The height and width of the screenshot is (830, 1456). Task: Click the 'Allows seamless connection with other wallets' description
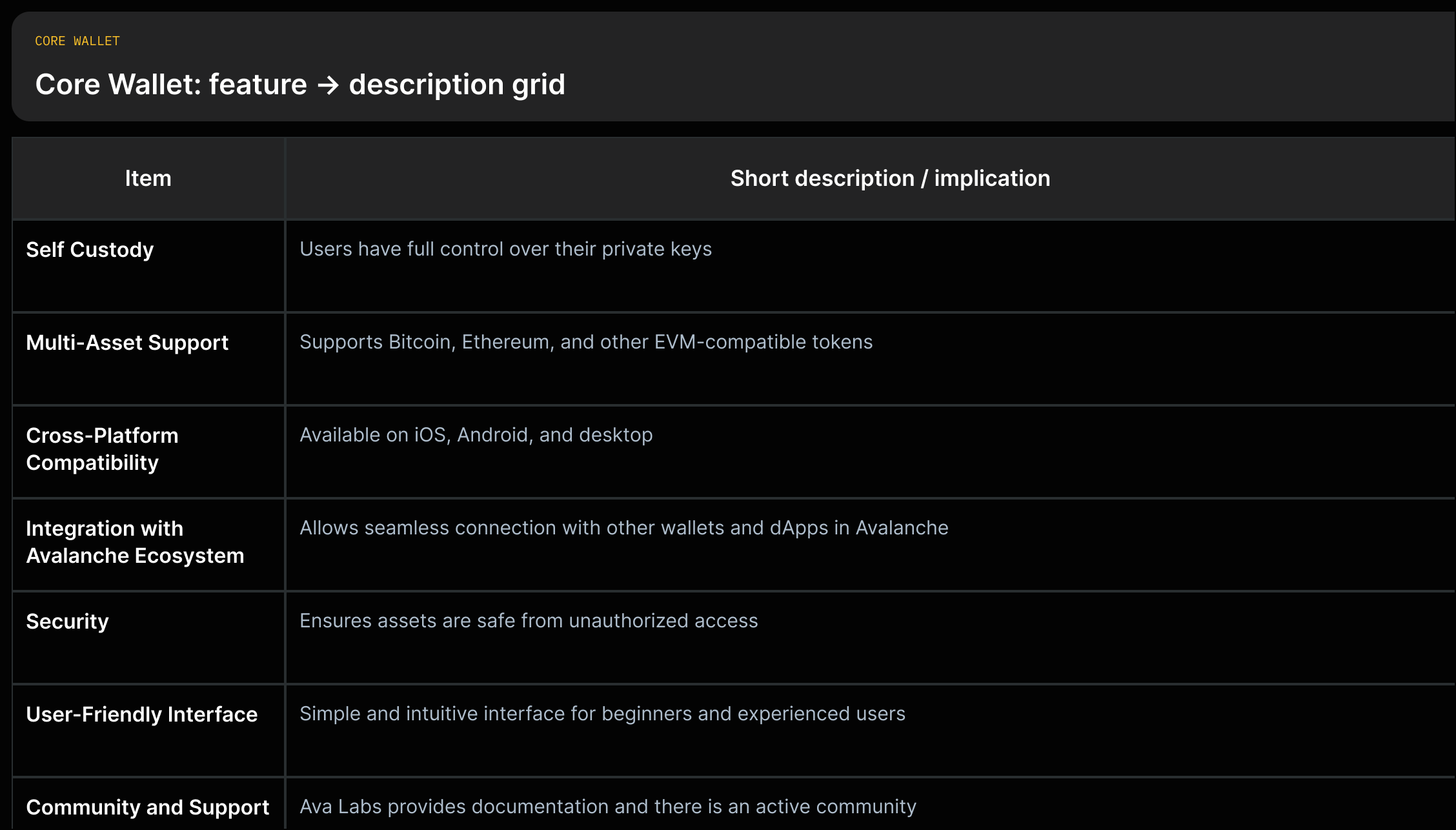(624, 528)
